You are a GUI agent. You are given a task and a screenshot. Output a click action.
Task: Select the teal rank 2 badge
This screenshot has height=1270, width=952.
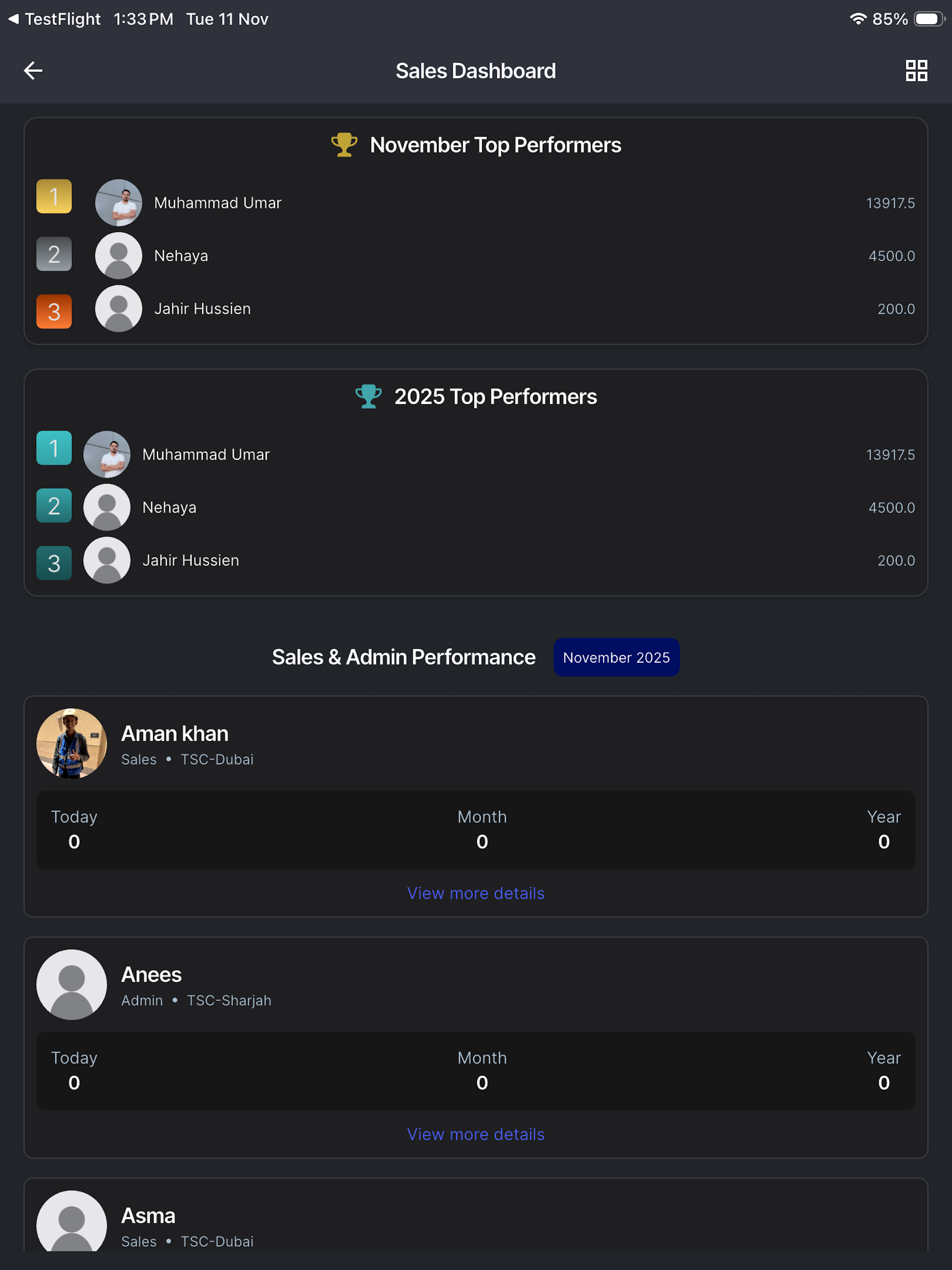[54, 506]
